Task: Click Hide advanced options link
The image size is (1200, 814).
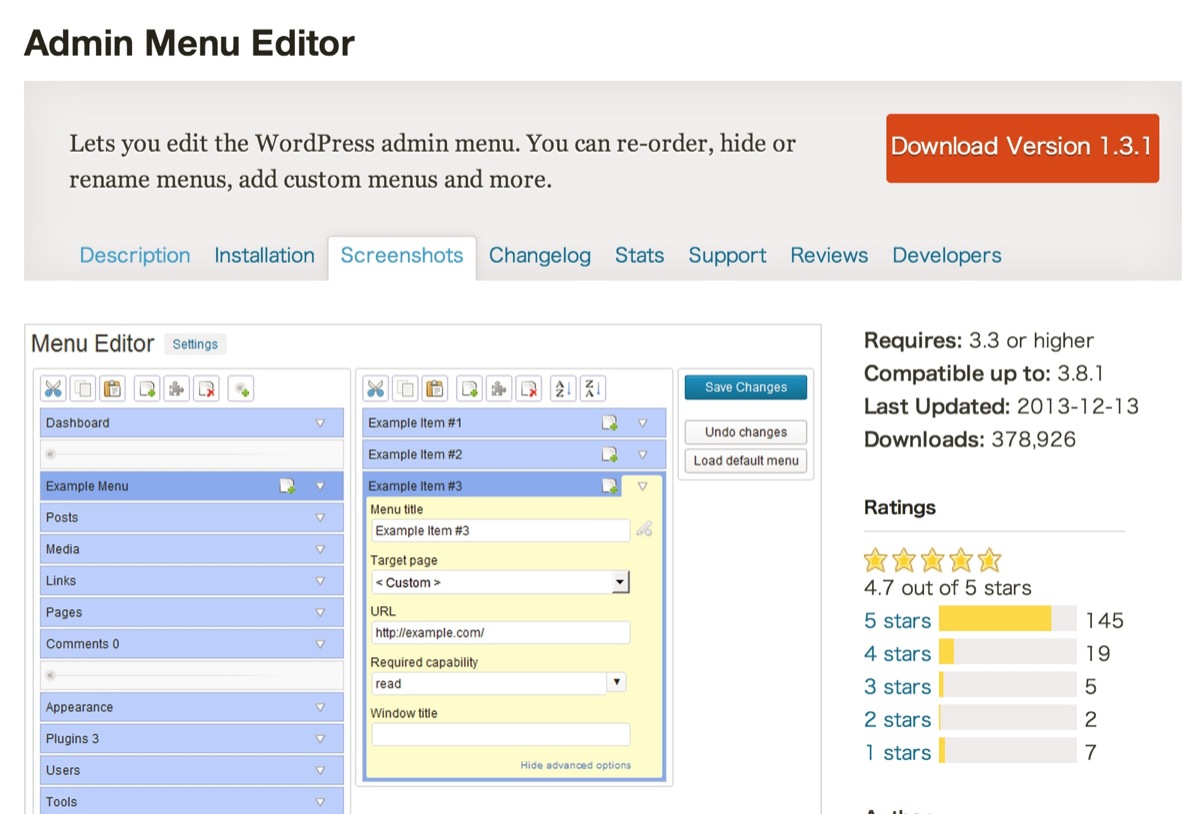Action: 576,765
